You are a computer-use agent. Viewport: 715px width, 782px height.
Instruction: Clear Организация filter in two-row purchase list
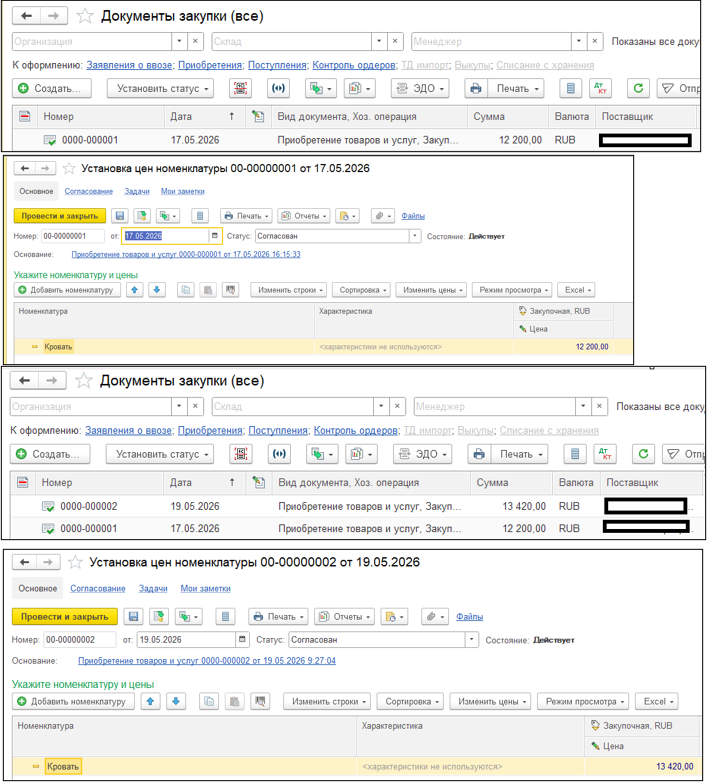click(195, 406)
